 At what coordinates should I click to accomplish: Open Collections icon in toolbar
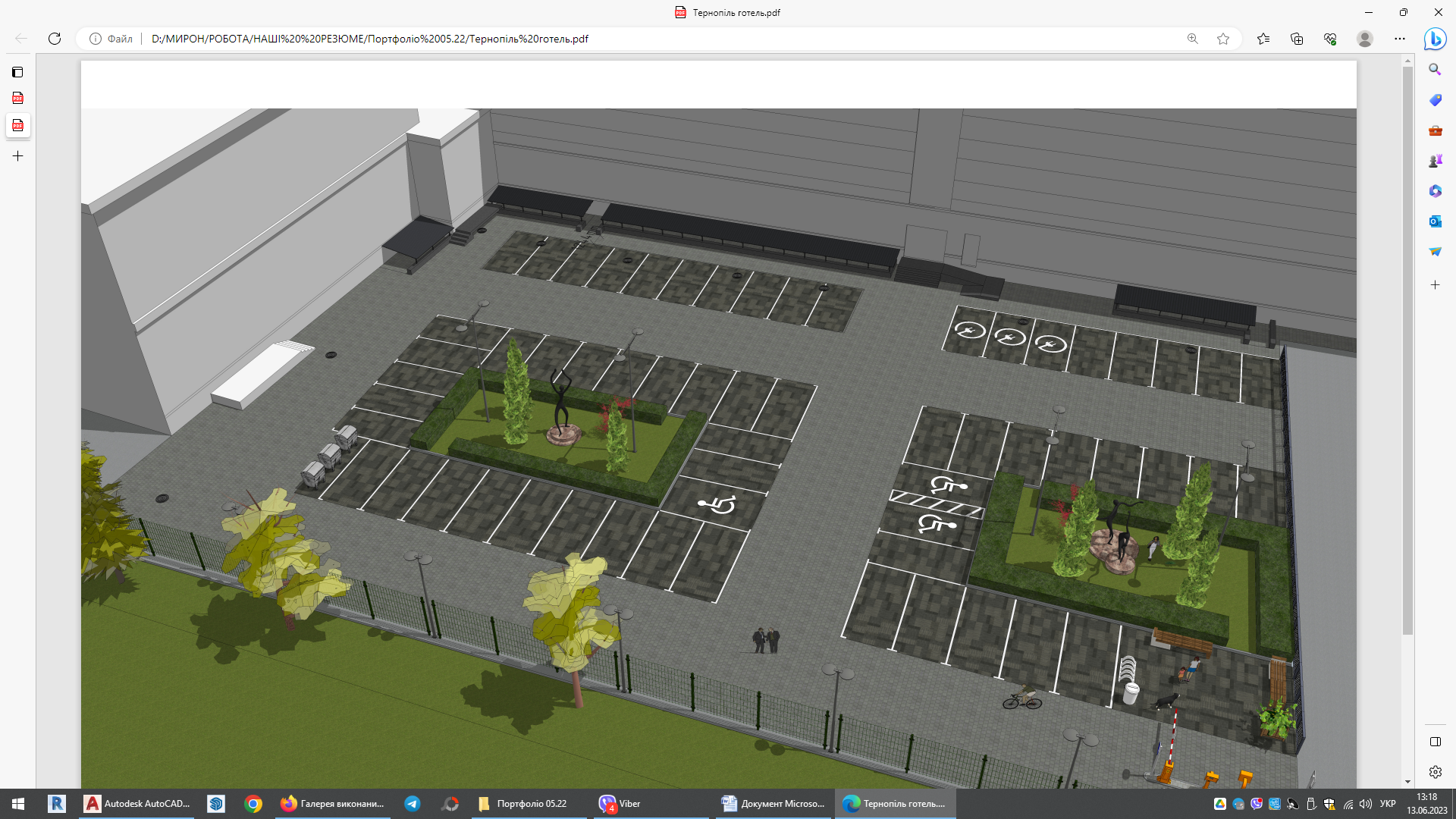click(x=1297, y=39)
